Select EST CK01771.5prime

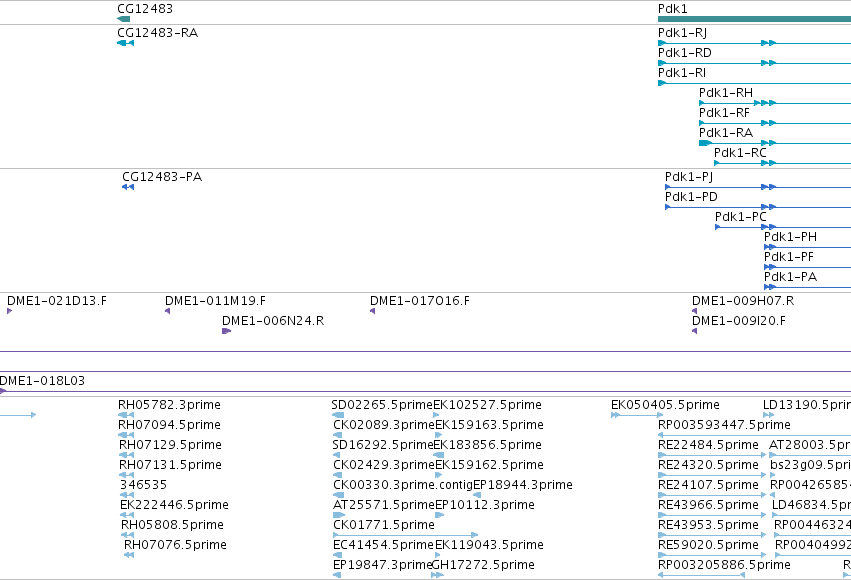[405, 535]
